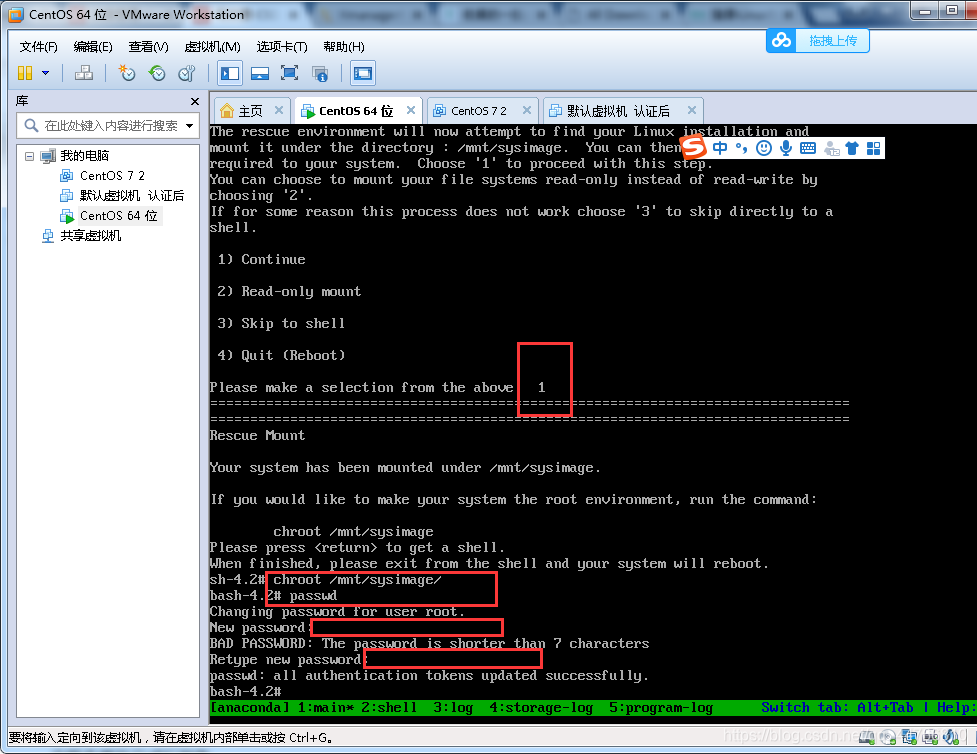The width and height of the screenshot is (977, 754).
Task: Open the Sogou skin shirt icon
Action: pyautogui.click(x=852, y=148)
